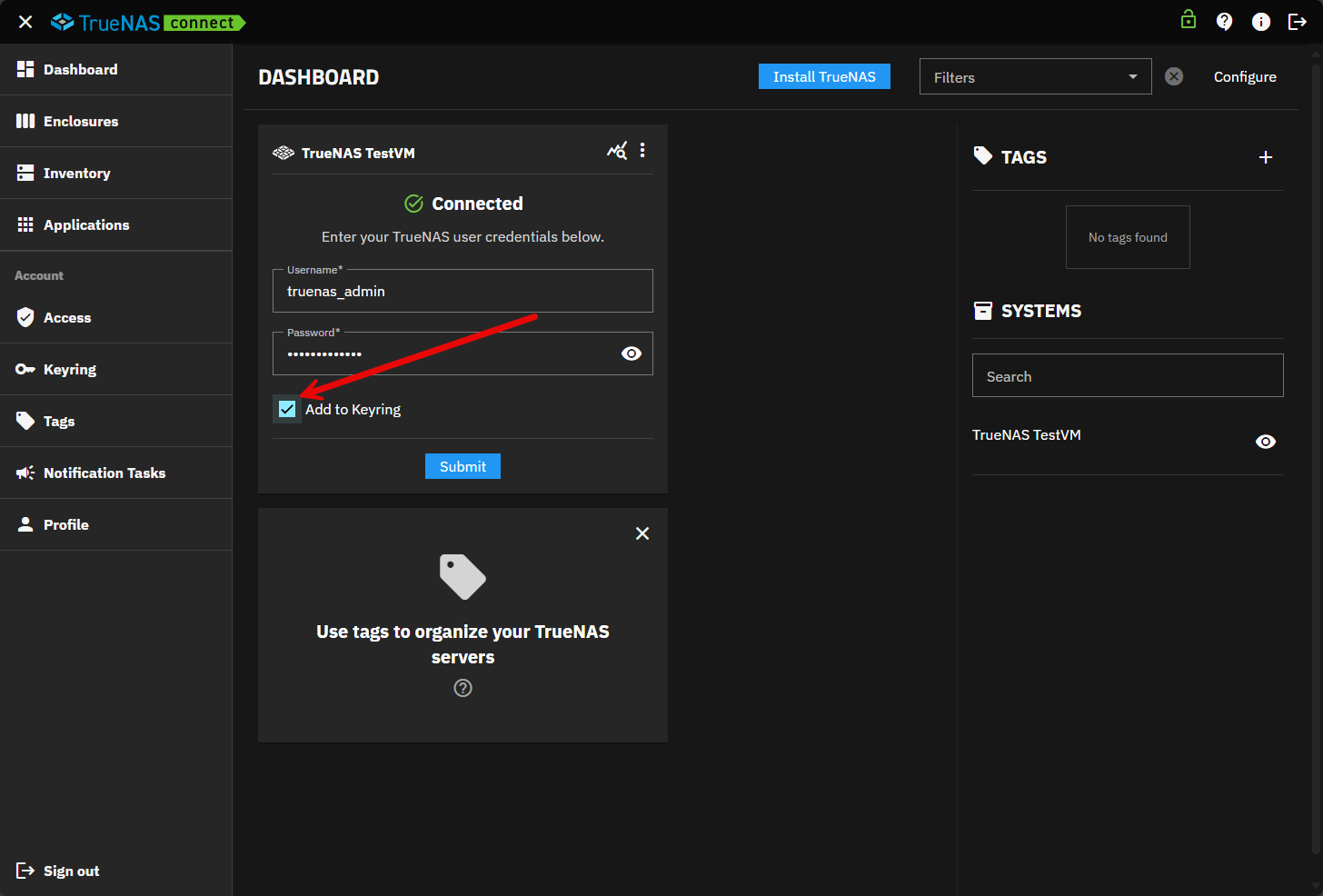Click the help icon under tags tip

pos(463,688)
